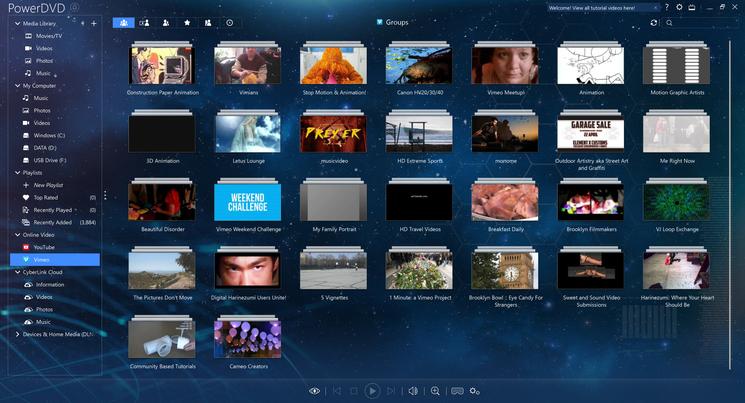
Task: Click inside the search input field
Action: pyautogui.click(x=703, y=22)
